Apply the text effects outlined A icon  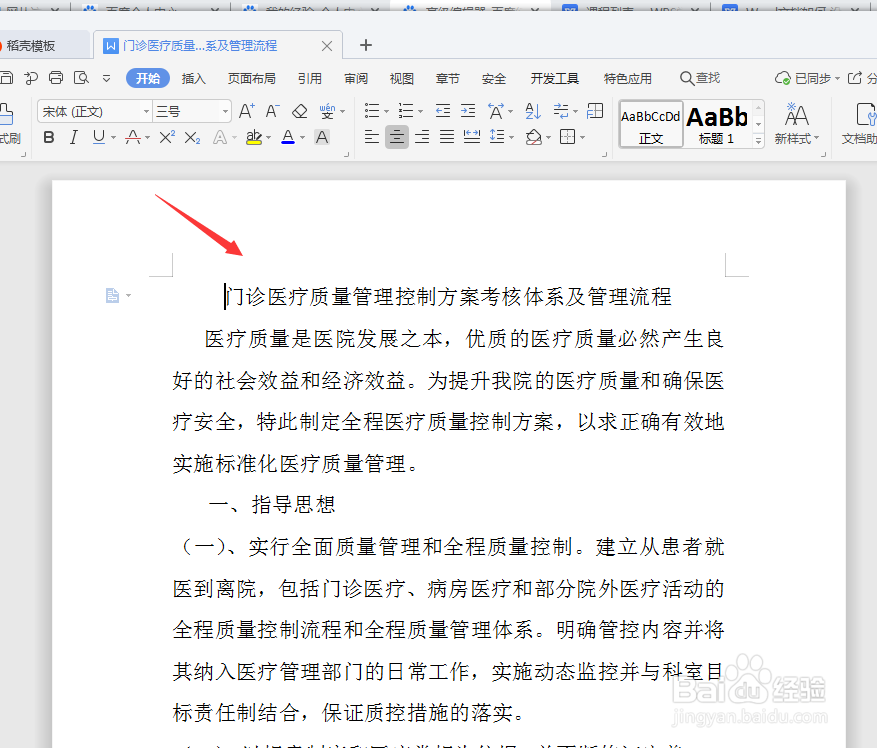click(220, 137)
